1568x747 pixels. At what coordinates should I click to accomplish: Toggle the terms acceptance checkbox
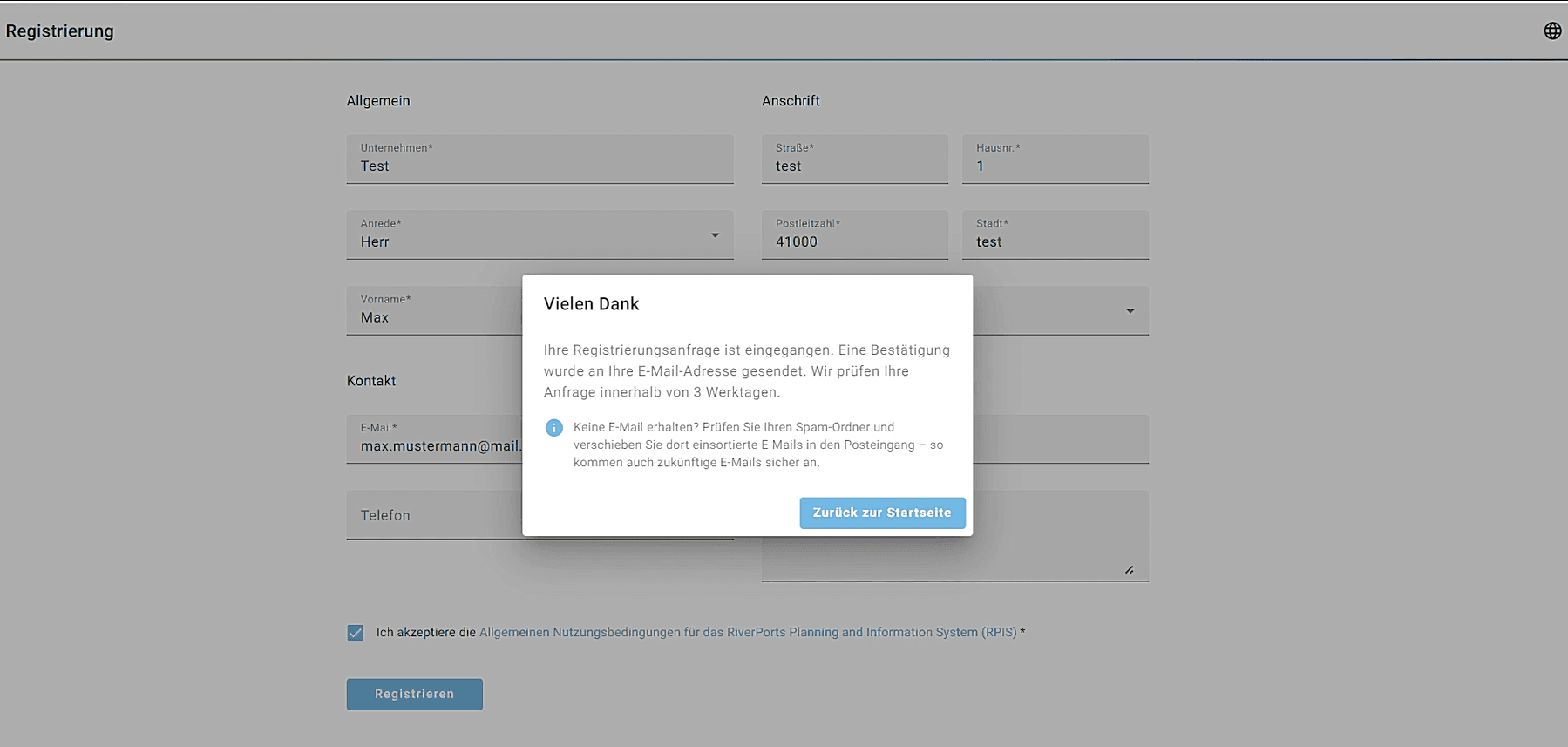(356, 633)
